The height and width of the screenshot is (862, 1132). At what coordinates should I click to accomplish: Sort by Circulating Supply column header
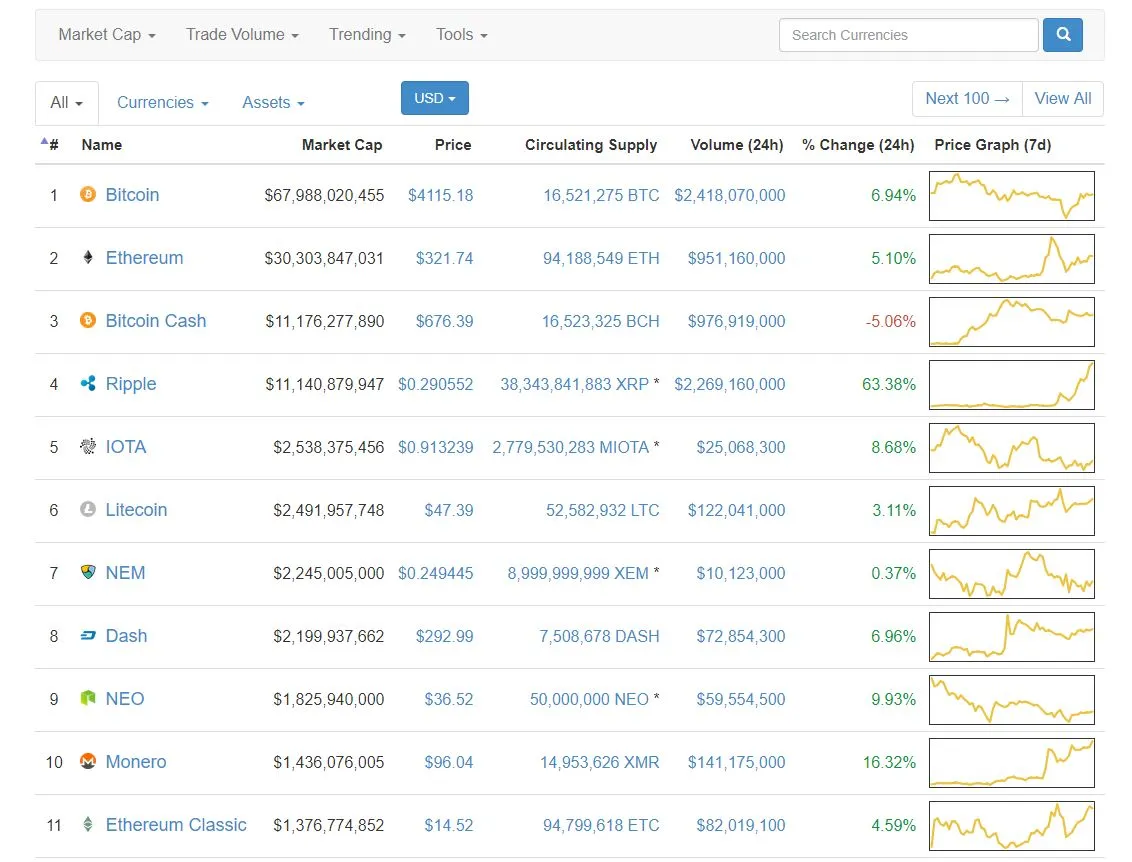click(591, 144)
